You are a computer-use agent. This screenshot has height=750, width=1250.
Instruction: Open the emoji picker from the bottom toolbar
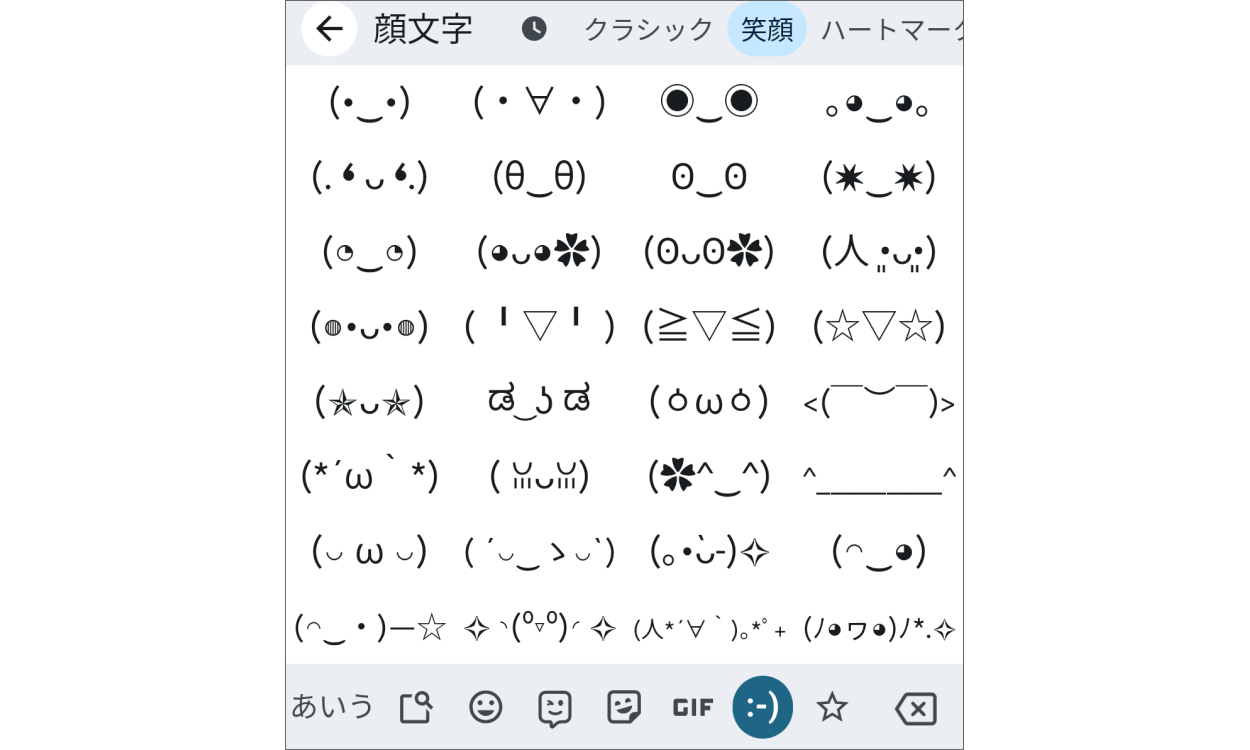(485, 707)
